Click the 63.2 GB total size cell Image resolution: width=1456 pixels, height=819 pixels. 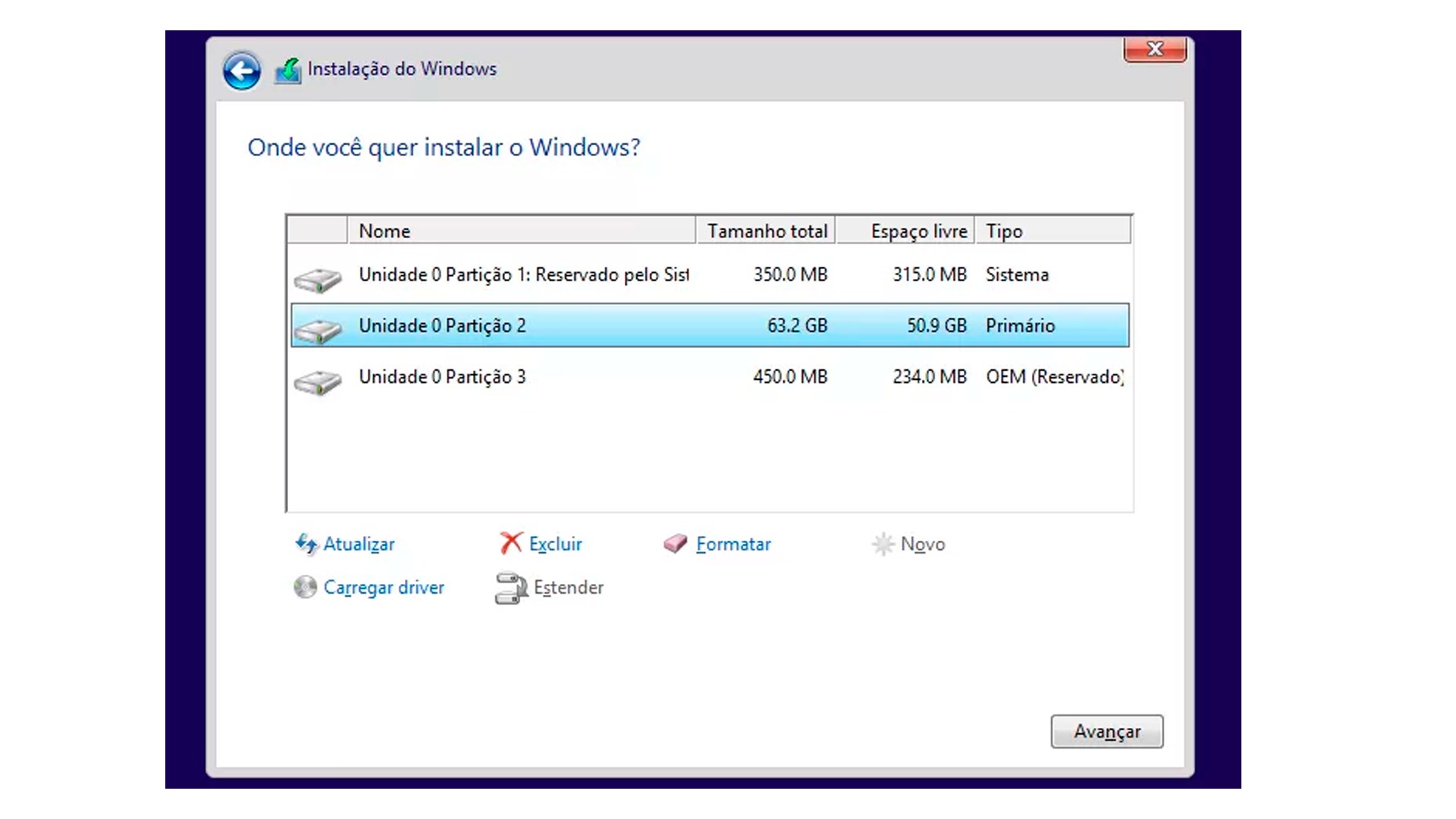coord(797,325)
